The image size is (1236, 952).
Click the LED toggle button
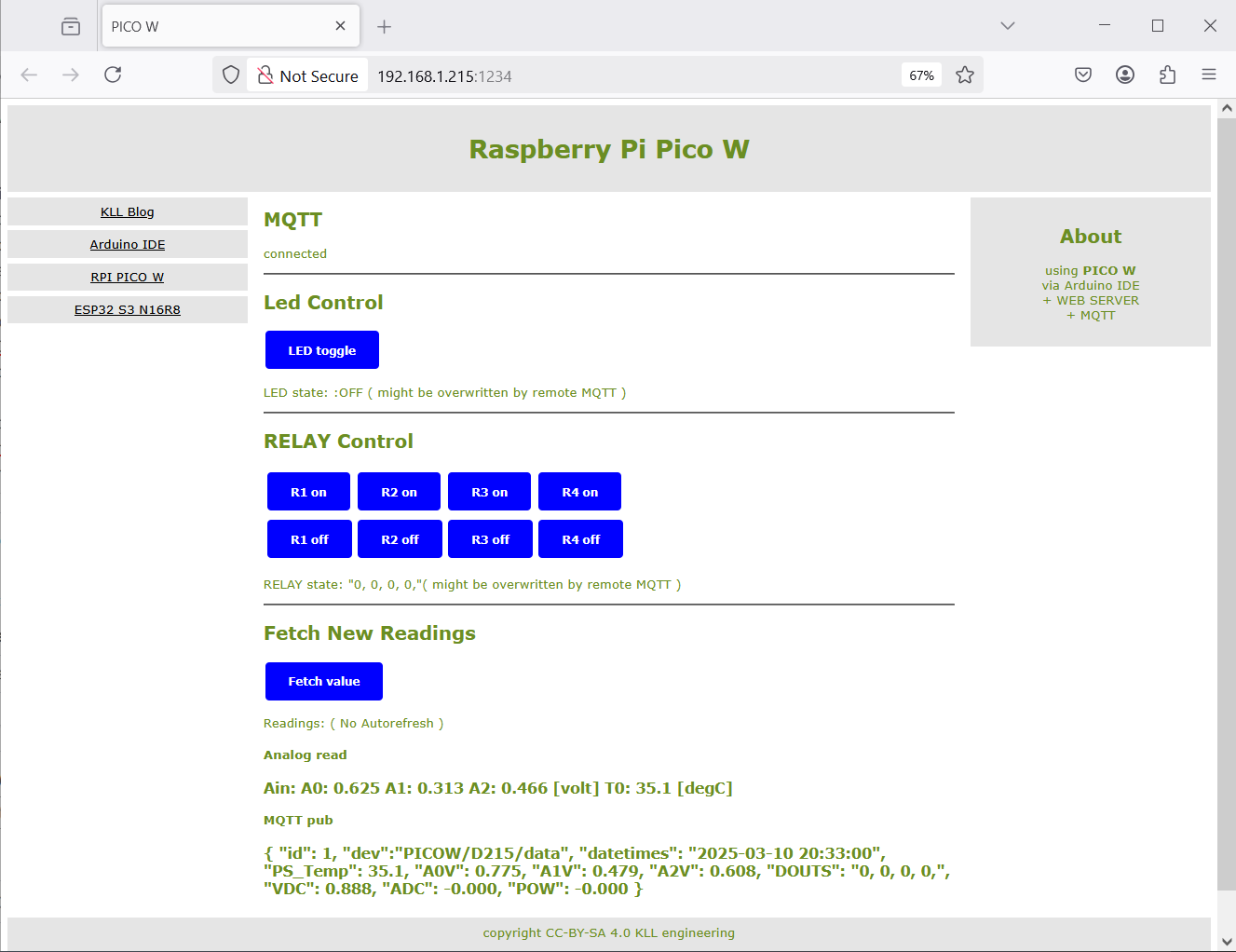(322, 350)
